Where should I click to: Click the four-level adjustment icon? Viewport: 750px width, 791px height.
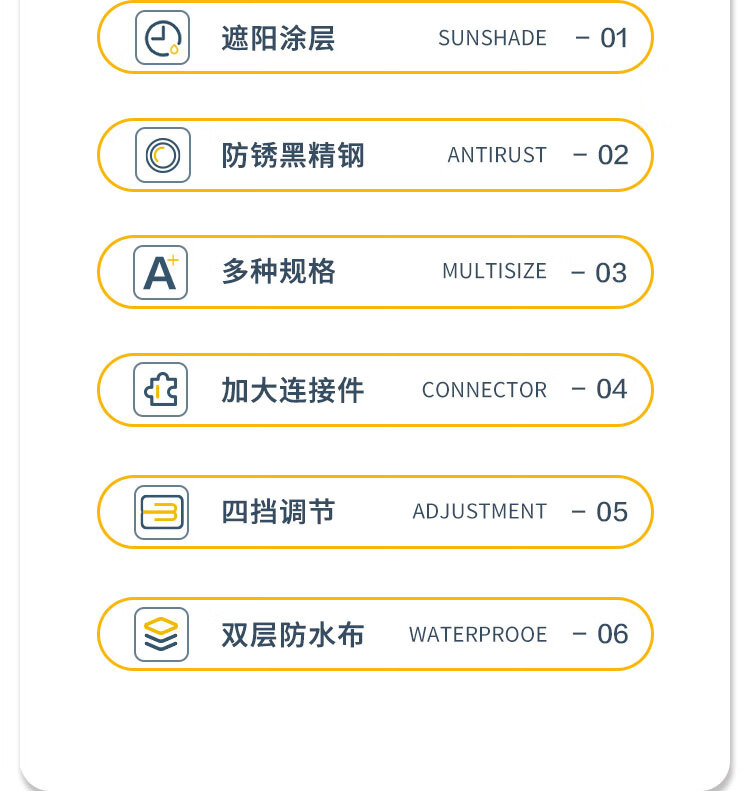pos(161,512)
